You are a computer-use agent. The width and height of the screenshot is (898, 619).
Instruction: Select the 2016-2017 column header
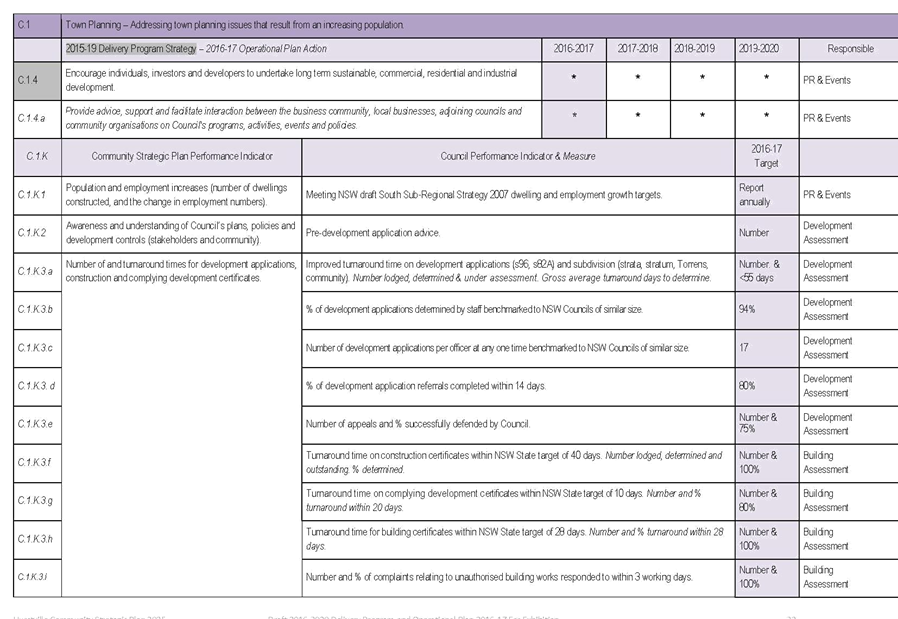573,48
